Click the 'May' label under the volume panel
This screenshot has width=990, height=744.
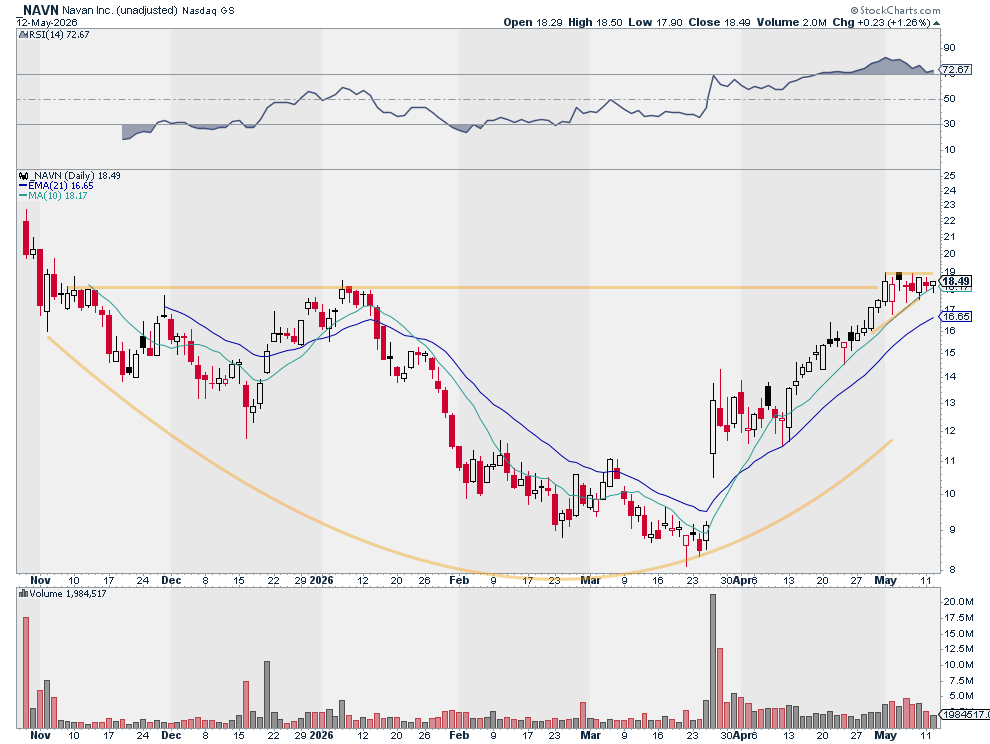[885, 735]
